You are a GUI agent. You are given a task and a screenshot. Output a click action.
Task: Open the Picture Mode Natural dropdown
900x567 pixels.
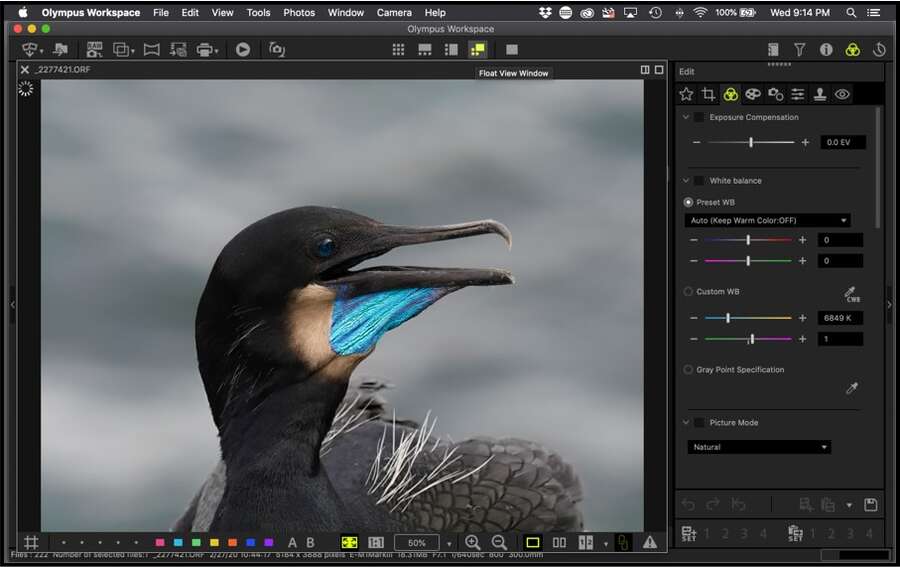point(758,447)
